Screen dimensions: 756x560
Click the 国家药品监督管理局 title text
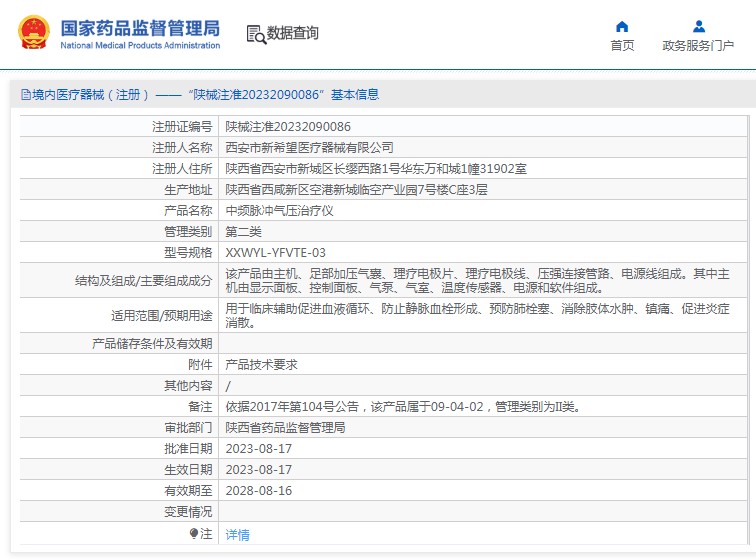pos(140,27)
